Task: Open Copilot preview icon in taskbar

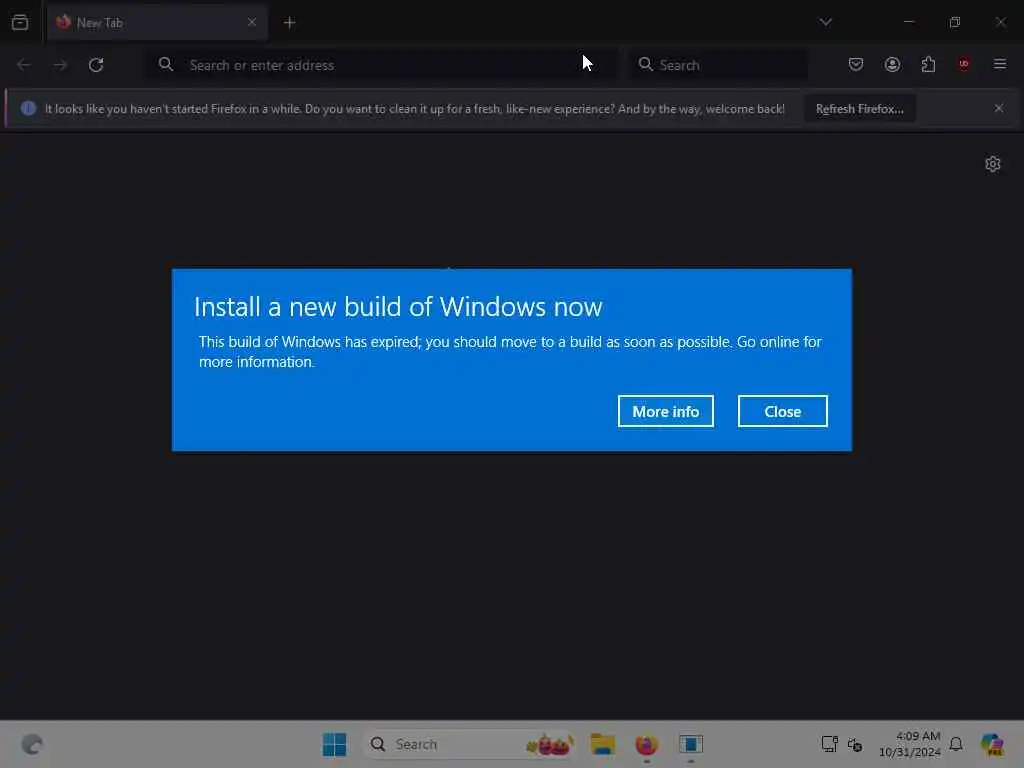Action: (x=992, y=744)
